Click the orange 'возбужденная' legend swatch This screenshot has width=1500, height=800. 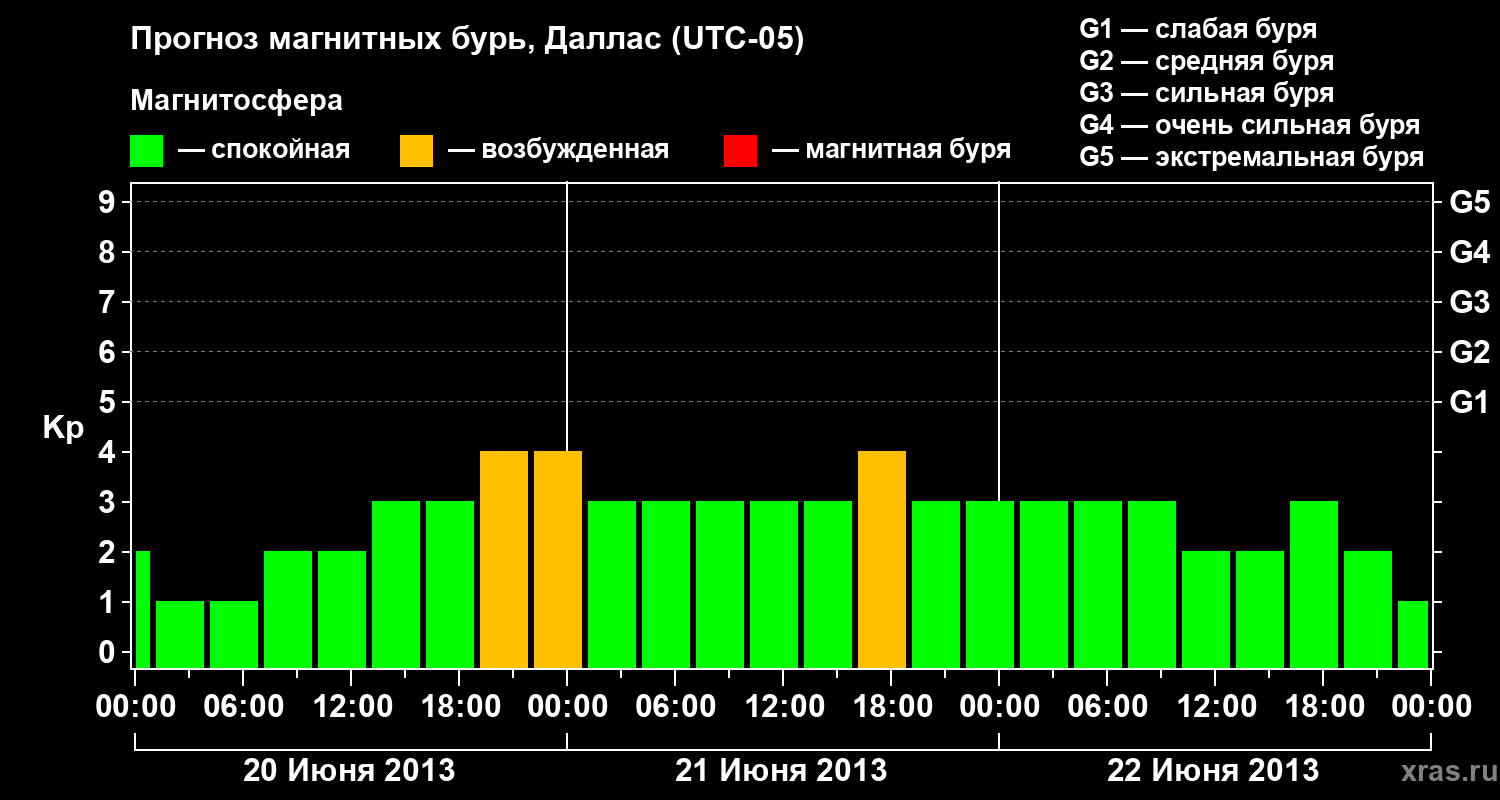[416, 151]
